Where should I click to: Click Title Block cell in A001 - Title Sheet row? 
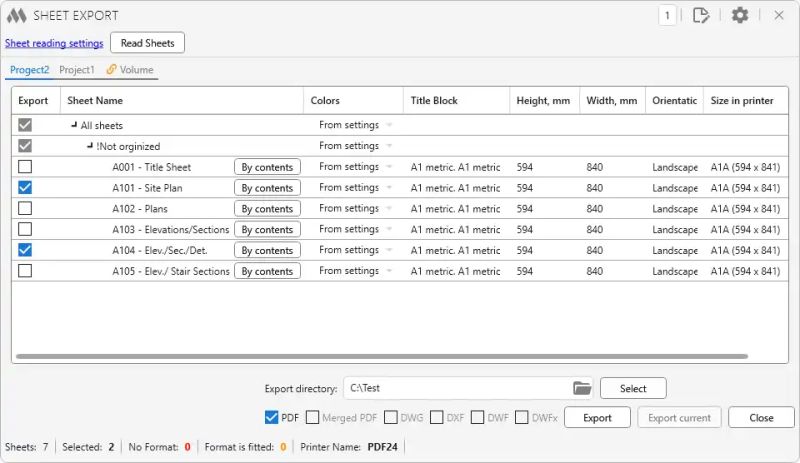(455, 167)
